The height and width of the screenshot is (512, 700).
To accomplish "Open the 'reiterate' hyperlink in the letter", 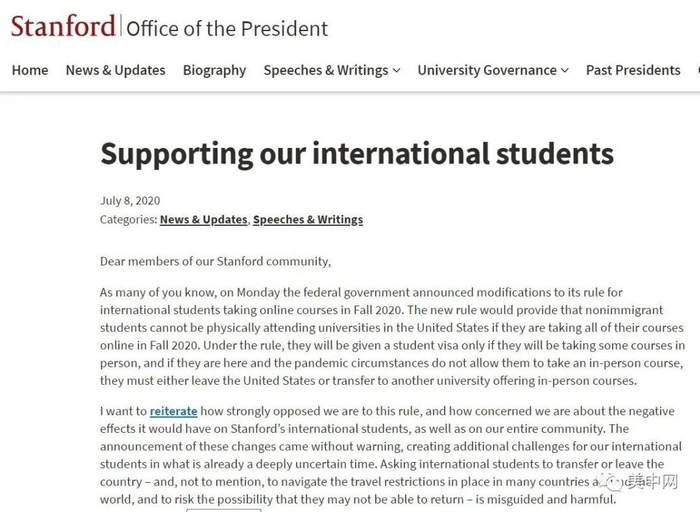I will (x=174, y=411).
